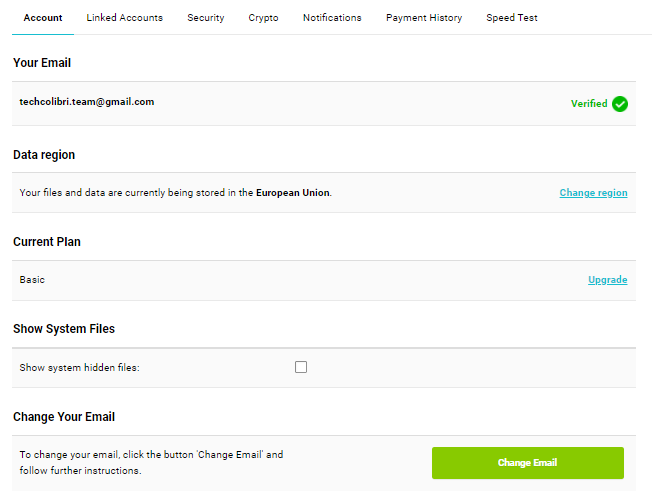This screenshot has height=500, width=672.
Task: Click the green Change Email button
Action: (528, 463)
